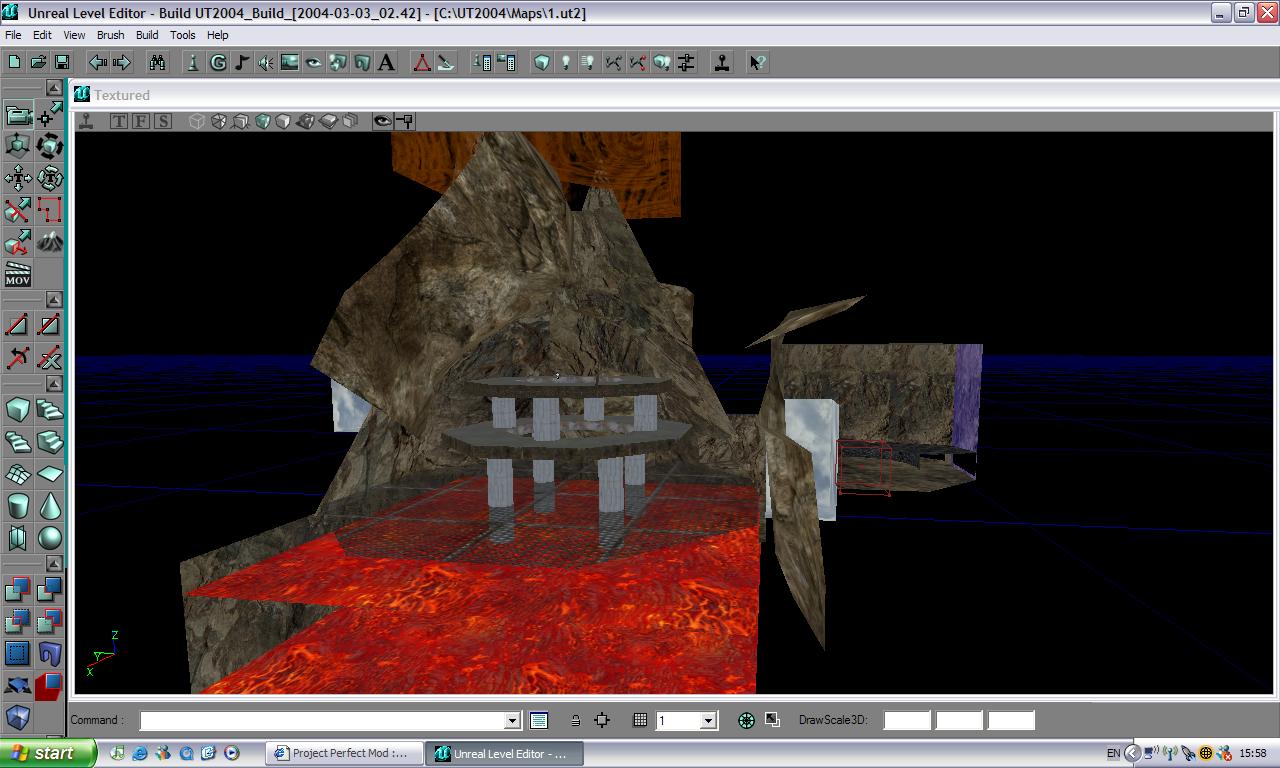Toggle rotation grid icon in bottom bar
1280x768 pixels.
pos(746,720)
